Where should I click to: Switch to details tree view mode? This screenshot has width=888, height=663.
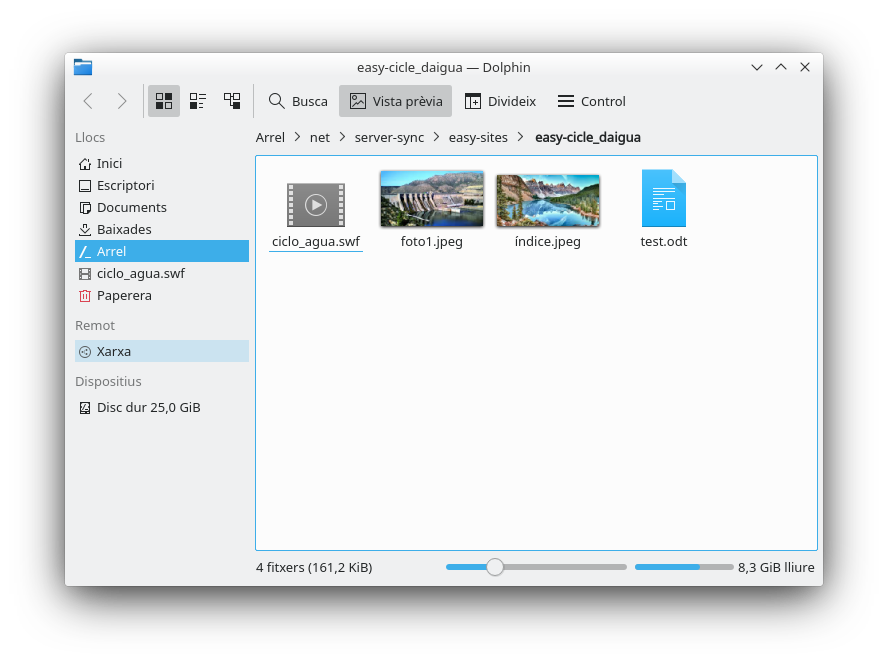(232, 101)
